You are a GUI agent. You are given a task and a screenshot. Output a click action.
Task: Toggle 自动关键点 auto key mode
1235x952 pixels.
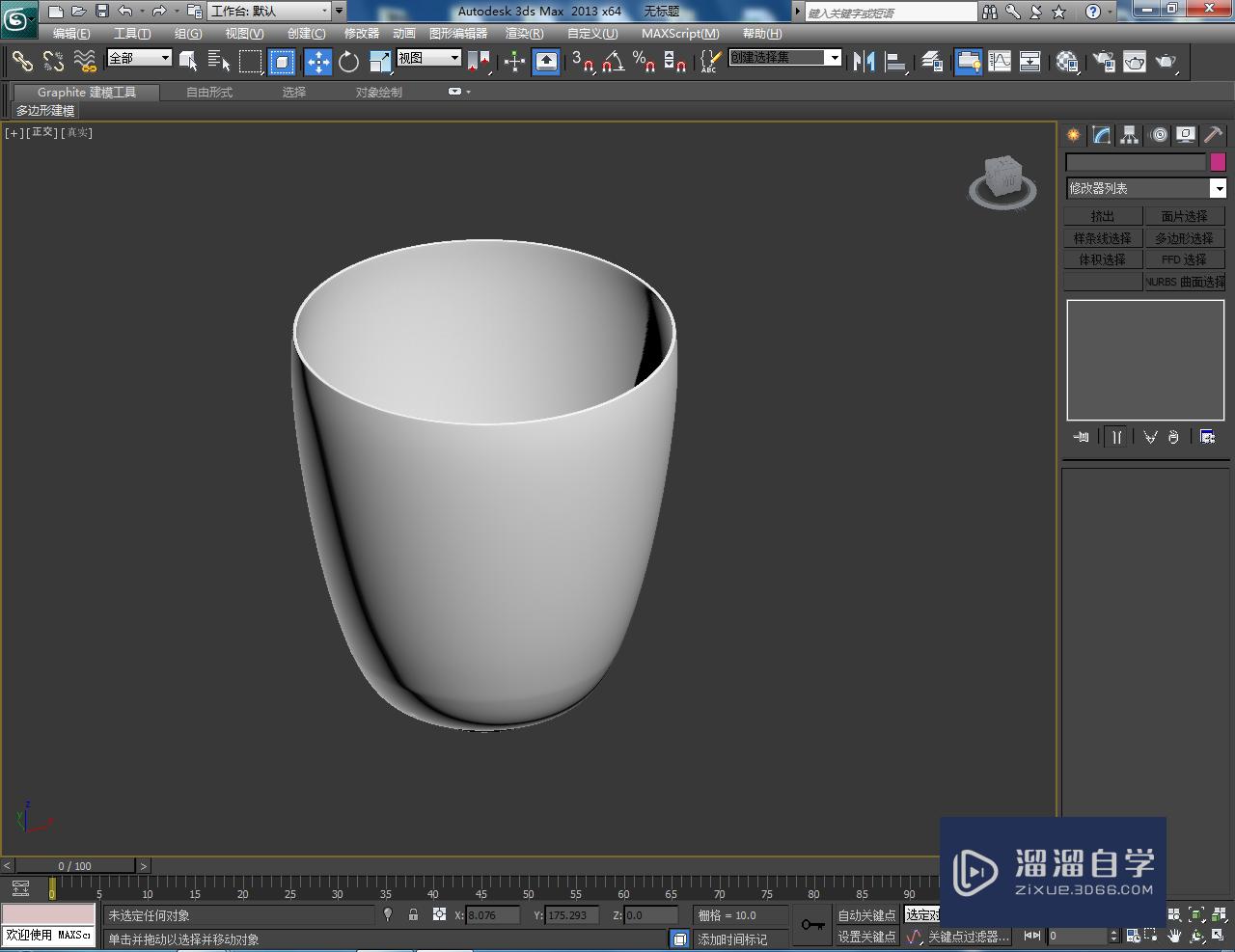click(x=866, y=915)
